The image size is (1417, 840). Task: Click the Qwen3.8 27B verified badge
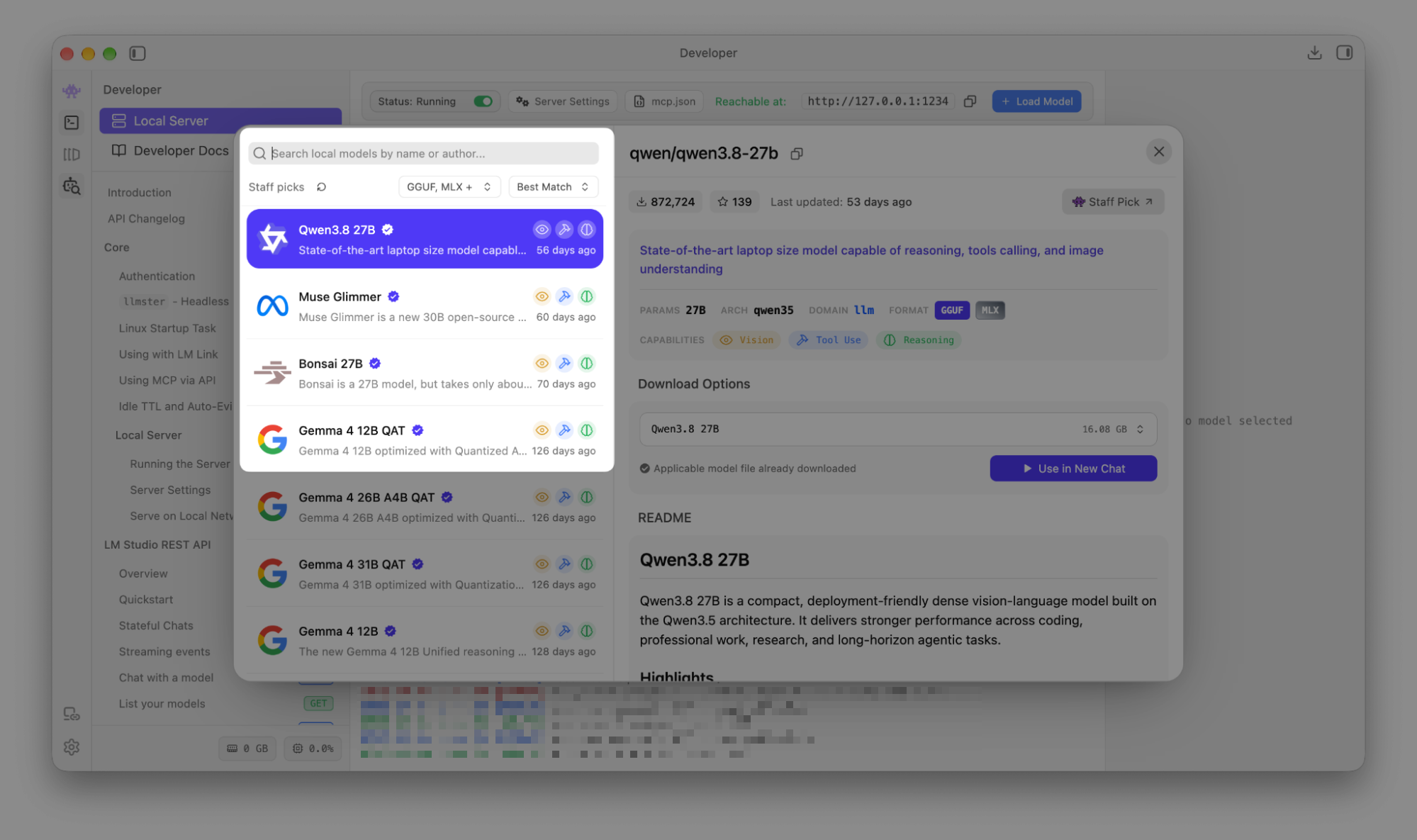pyautogui.click(x=388, y=230)
